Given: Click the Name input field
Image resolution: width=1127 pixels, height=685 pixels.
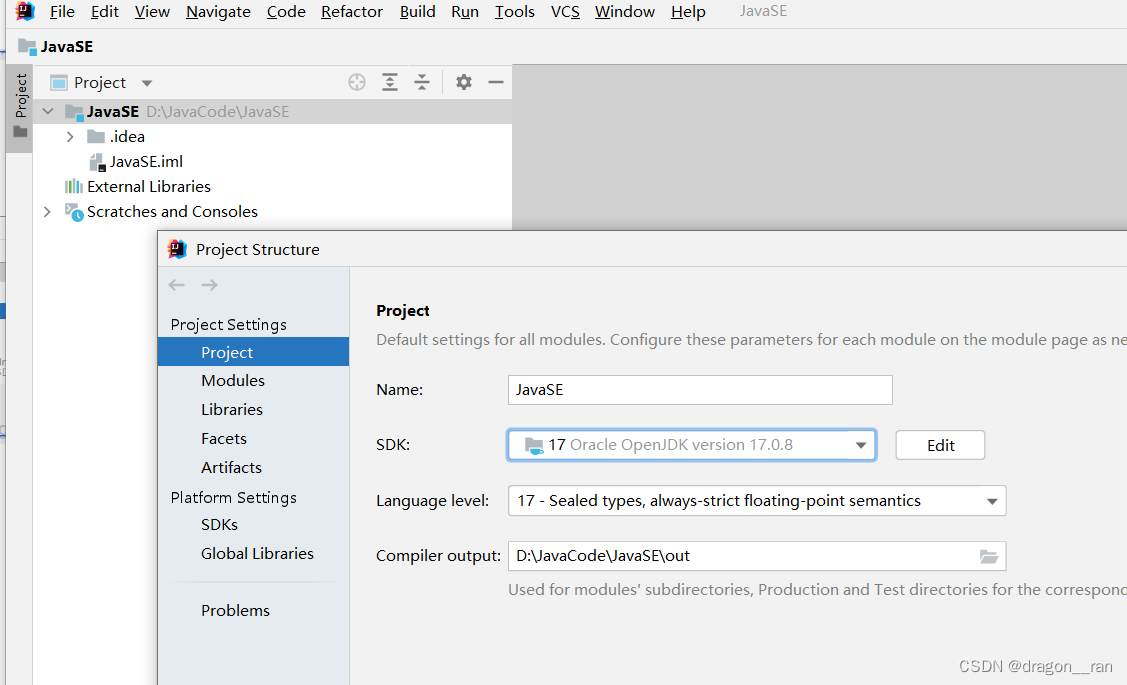Looking at the screenshot, I should point(700,390).
